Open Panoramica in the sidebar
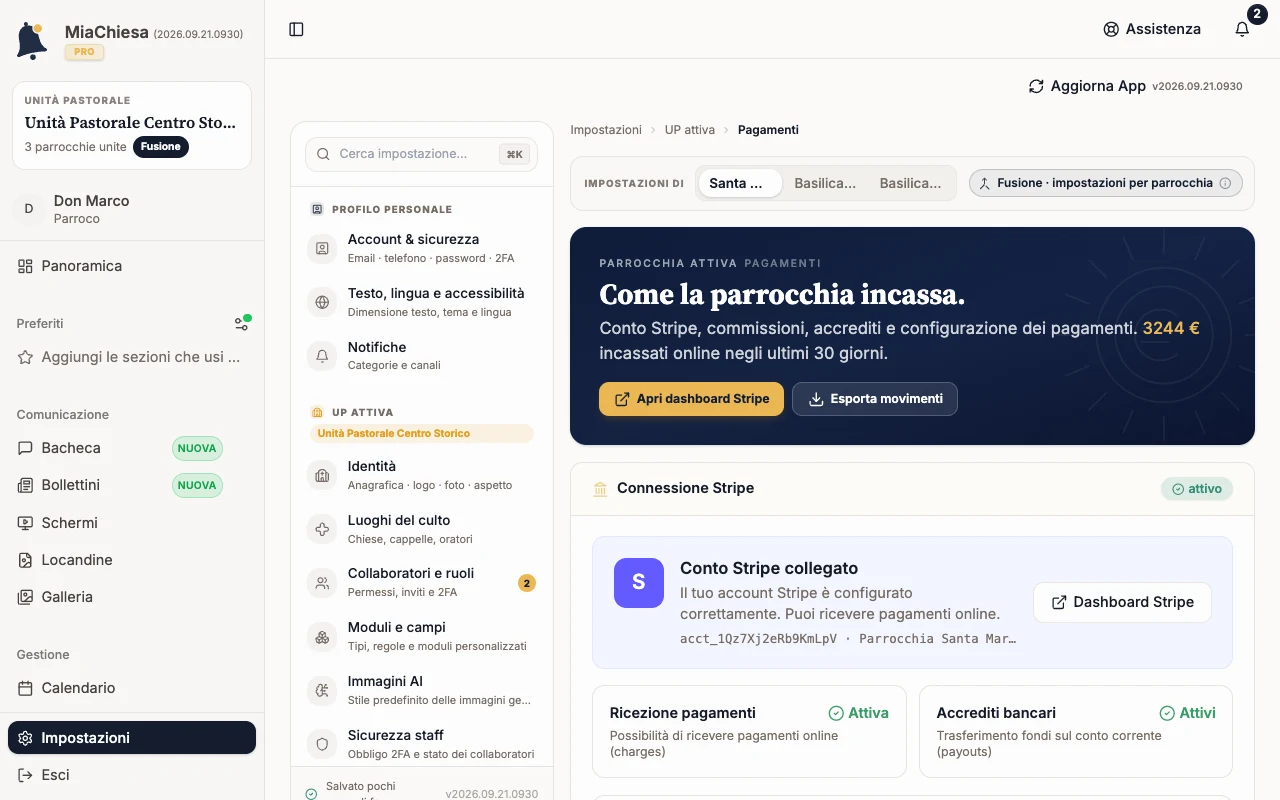This screenshot has width=1280, height=800. tap(132, 266)
